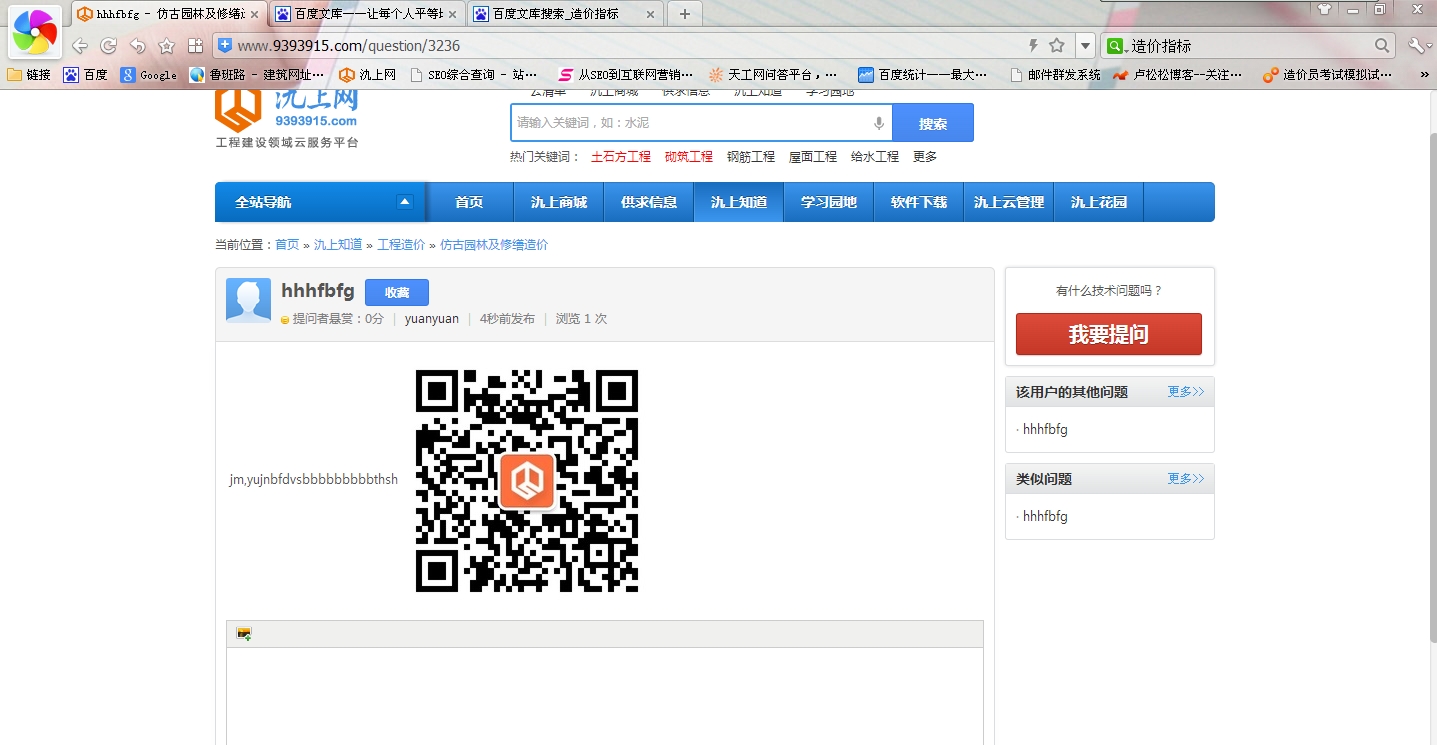Open the SEO综合查询 bookmark
The width and height of the screenshot is (1437, 745).
474,75
